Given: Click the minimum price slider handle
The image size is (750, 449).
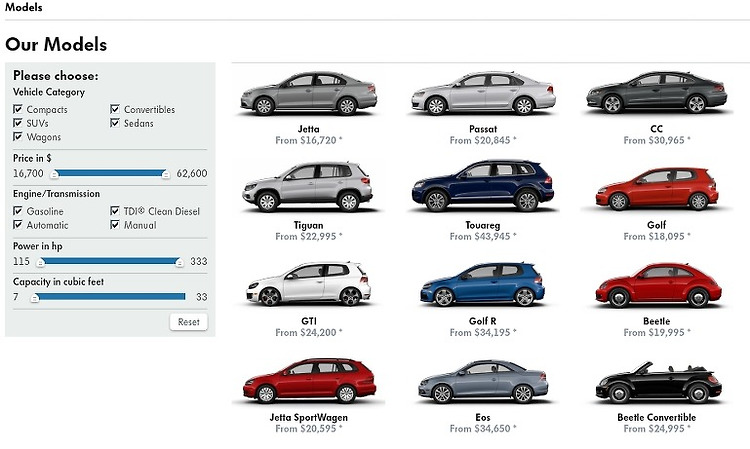Looking at the screenshot, I should pyautogui.click(x=55, y=175).
